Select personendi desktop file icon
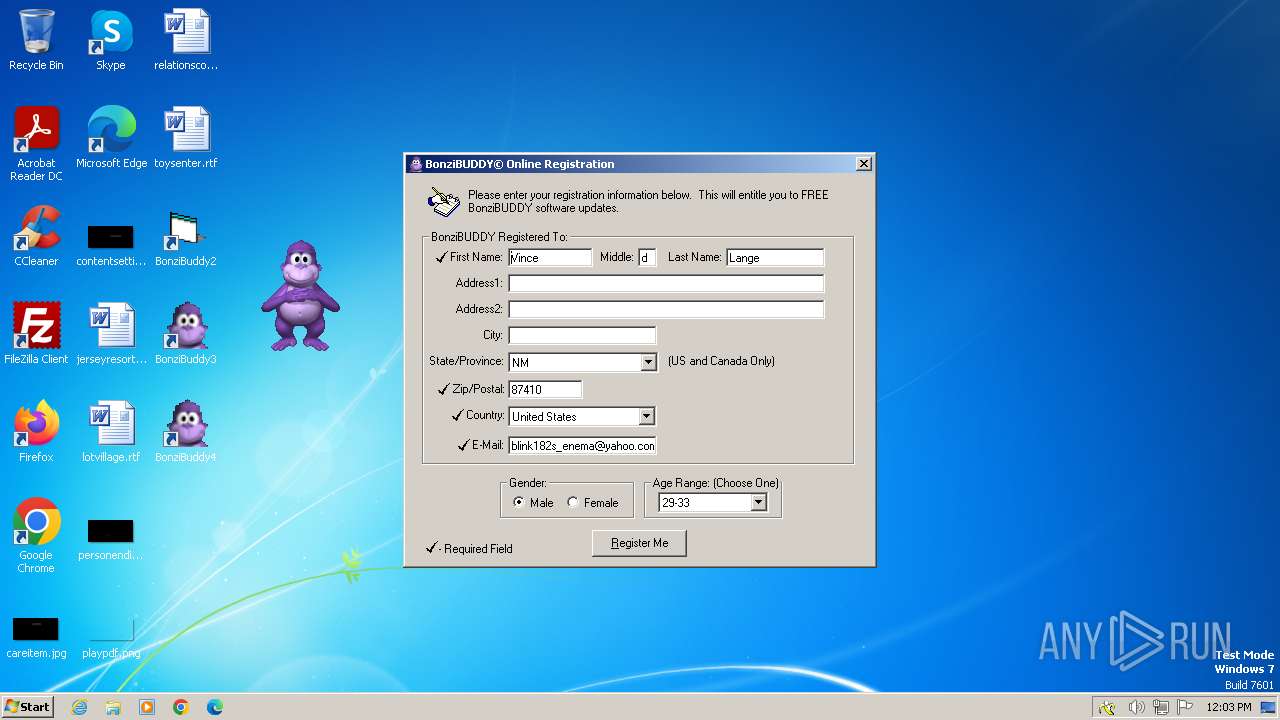The width and height of the screenshot is (1280, 720). 111,538
